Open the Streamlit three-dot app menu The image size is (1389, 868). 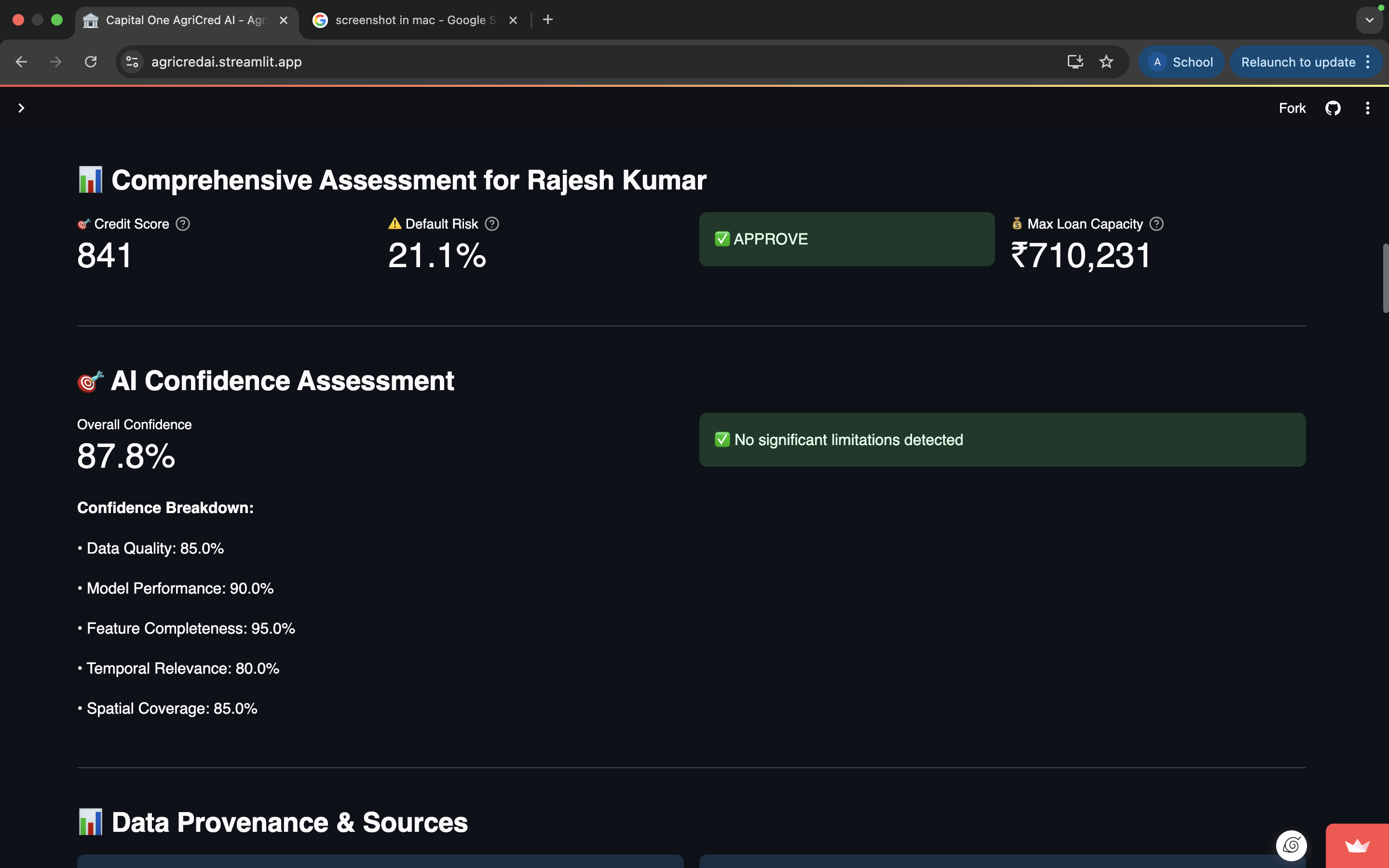point(1367,108)
